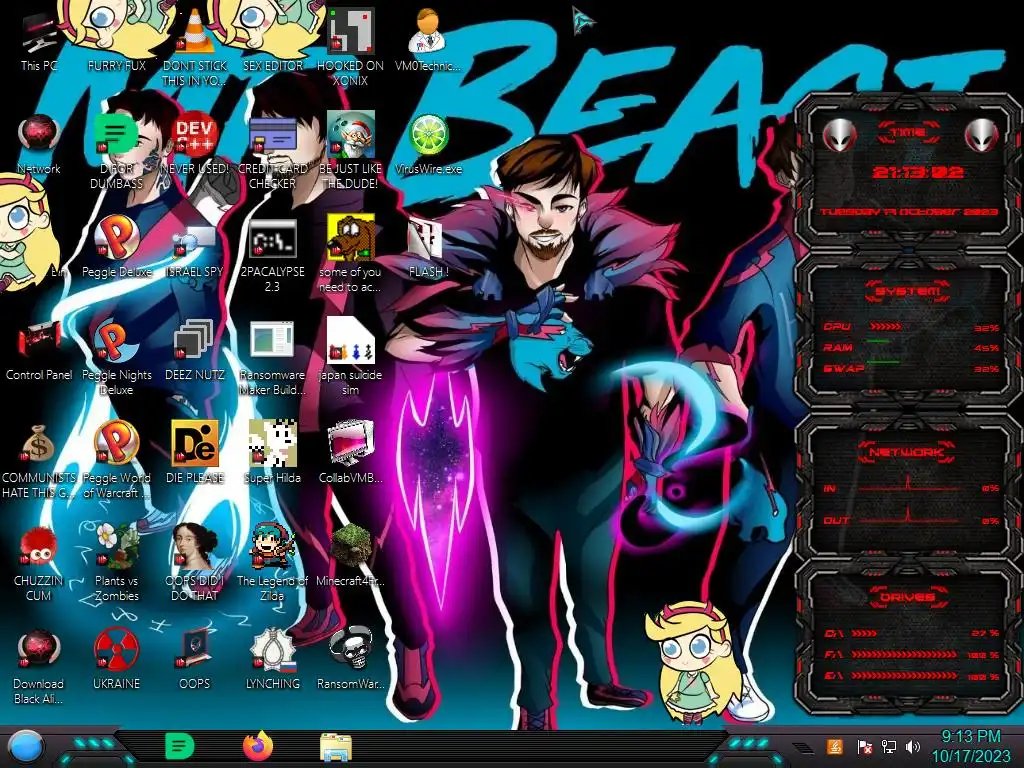Click the NETWORK gadget header

coord(908,452)
